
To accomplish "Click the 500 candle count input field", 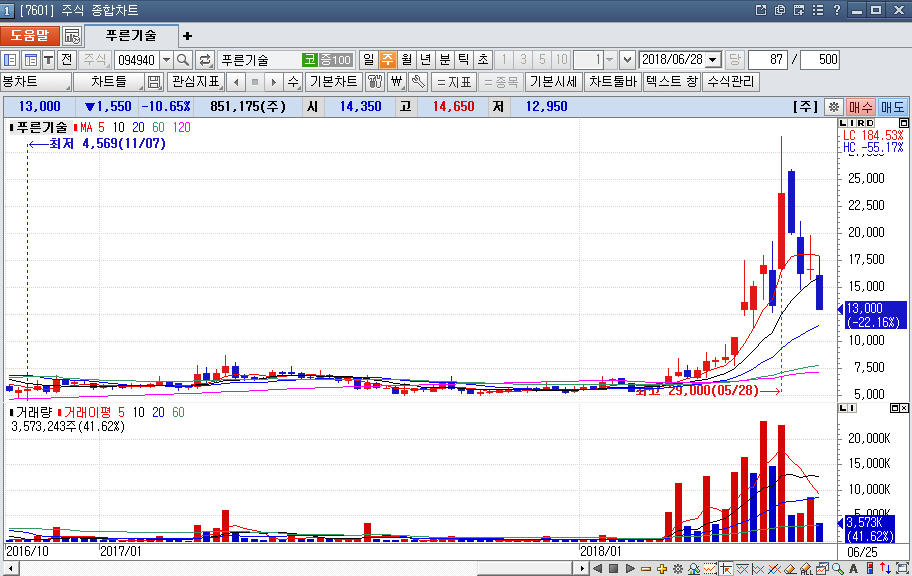I will coord(820,60).
